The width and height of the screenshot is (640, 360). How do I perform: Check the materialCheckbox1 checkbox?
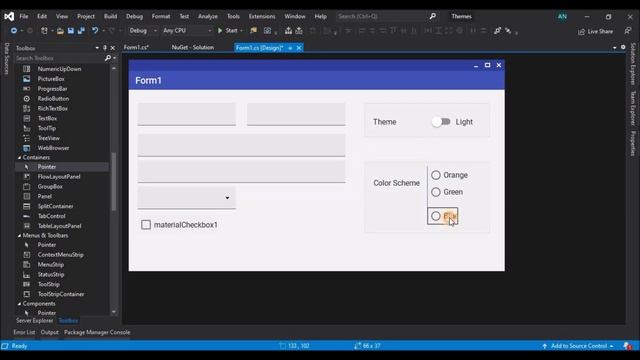(146, 225)
